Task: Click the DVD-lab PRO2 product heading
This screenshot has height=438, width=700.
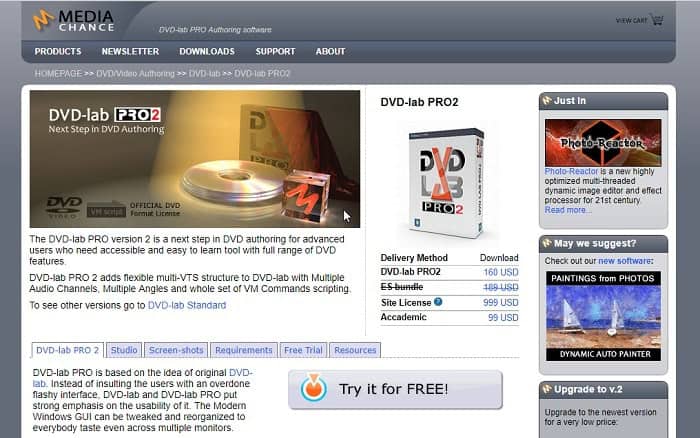Action: (419, 102)
